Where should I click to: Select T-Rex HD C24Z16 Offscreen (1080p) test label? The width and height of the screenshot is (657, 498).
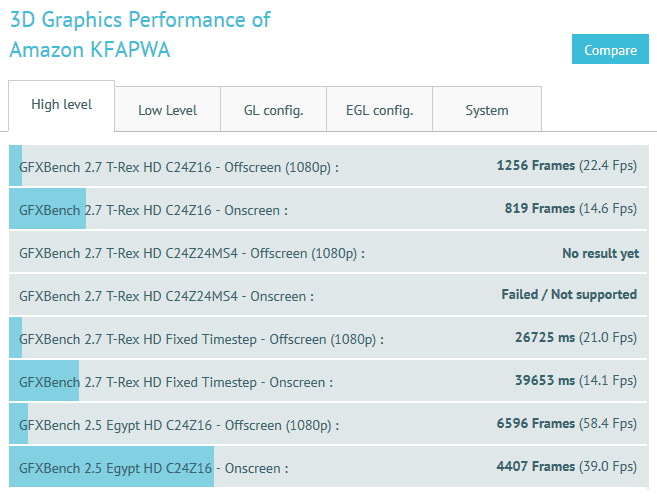tap(179, 166)
